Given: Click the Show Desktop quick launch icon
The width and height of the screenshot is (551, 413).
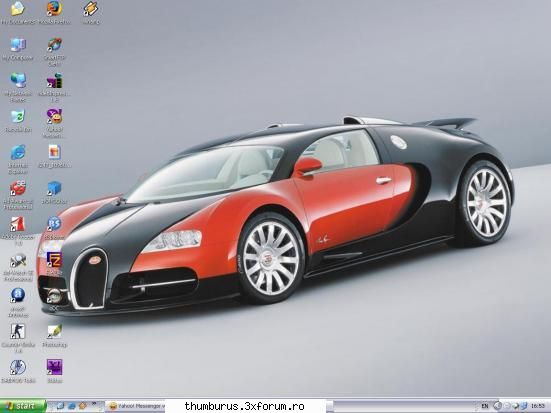Looking at the screenshot, I should click(x=60, y=406).
